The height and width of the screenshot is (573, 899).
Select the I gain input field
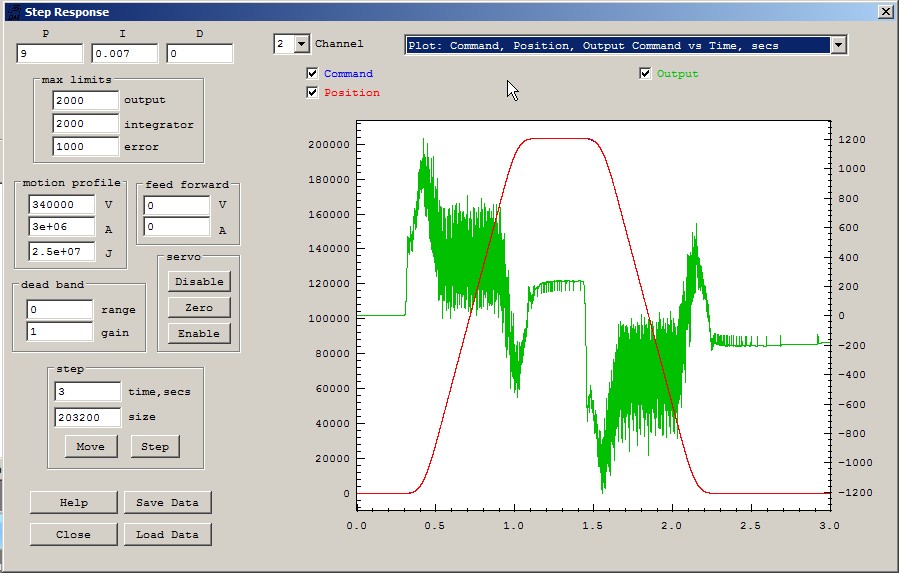[x=125, y=54]
